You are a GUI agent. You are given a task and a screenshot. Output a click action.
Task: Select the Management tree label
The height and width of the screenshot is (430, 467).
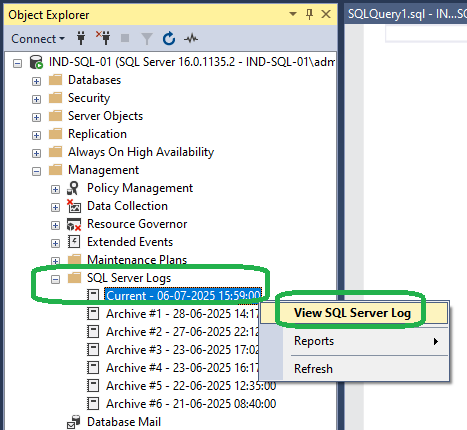pyautogui.click(x=103, y=170)
